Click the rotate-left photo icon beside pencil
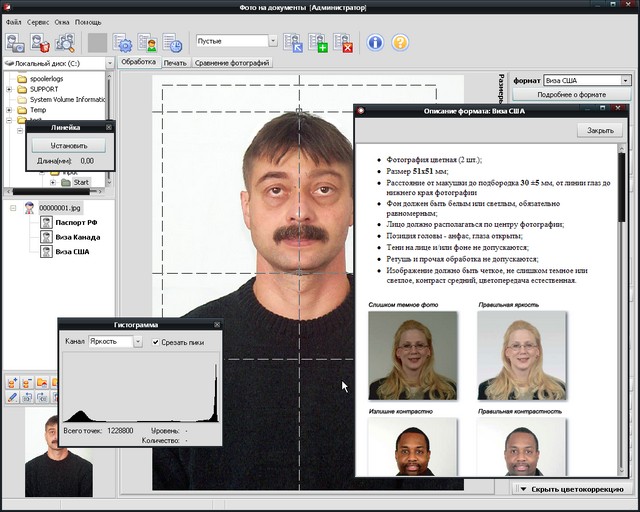 (27, 397)
